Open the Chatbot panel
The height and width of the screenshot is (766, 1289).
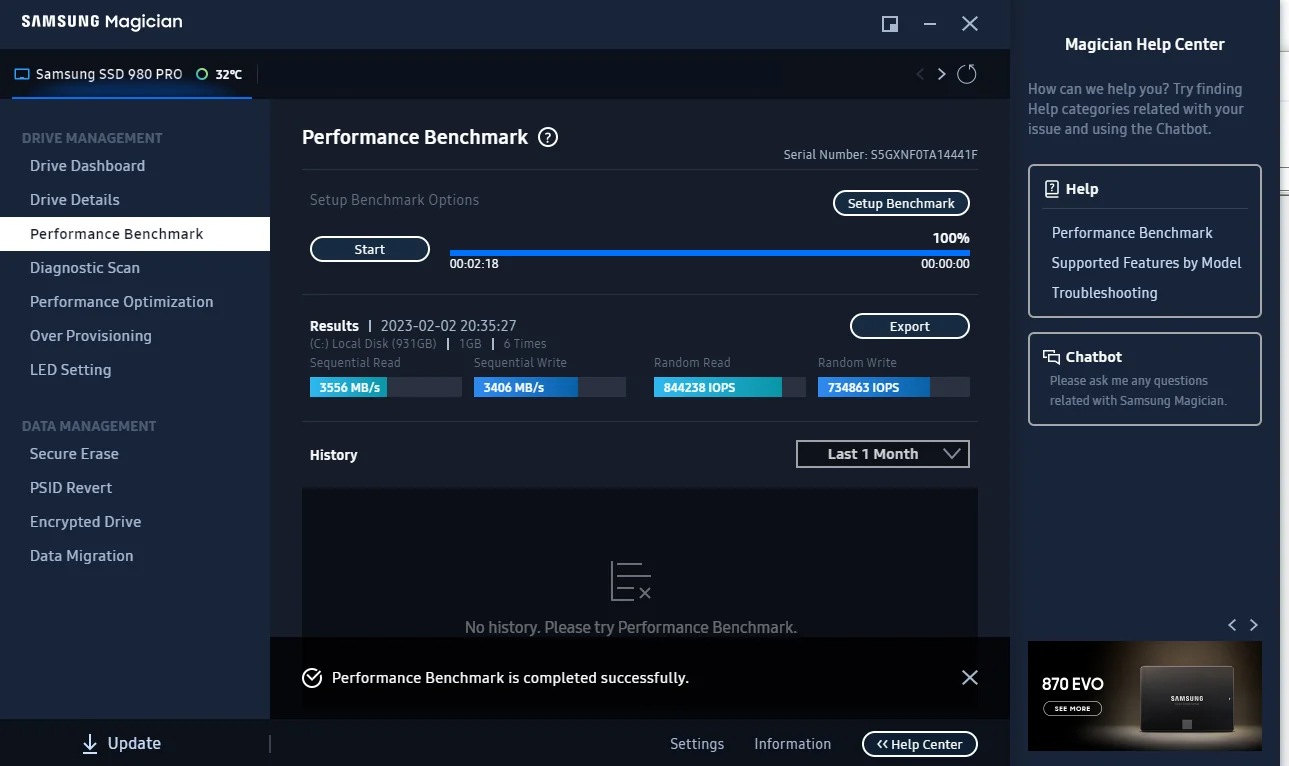pyautogui.click(x=1145, y=379)
